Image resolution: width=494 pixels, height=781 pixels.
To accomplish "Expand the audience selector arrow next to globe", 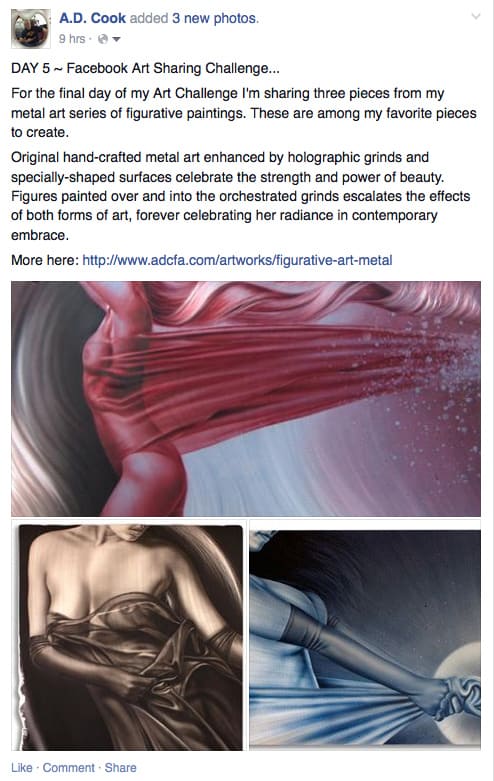I will coord(116,39).
